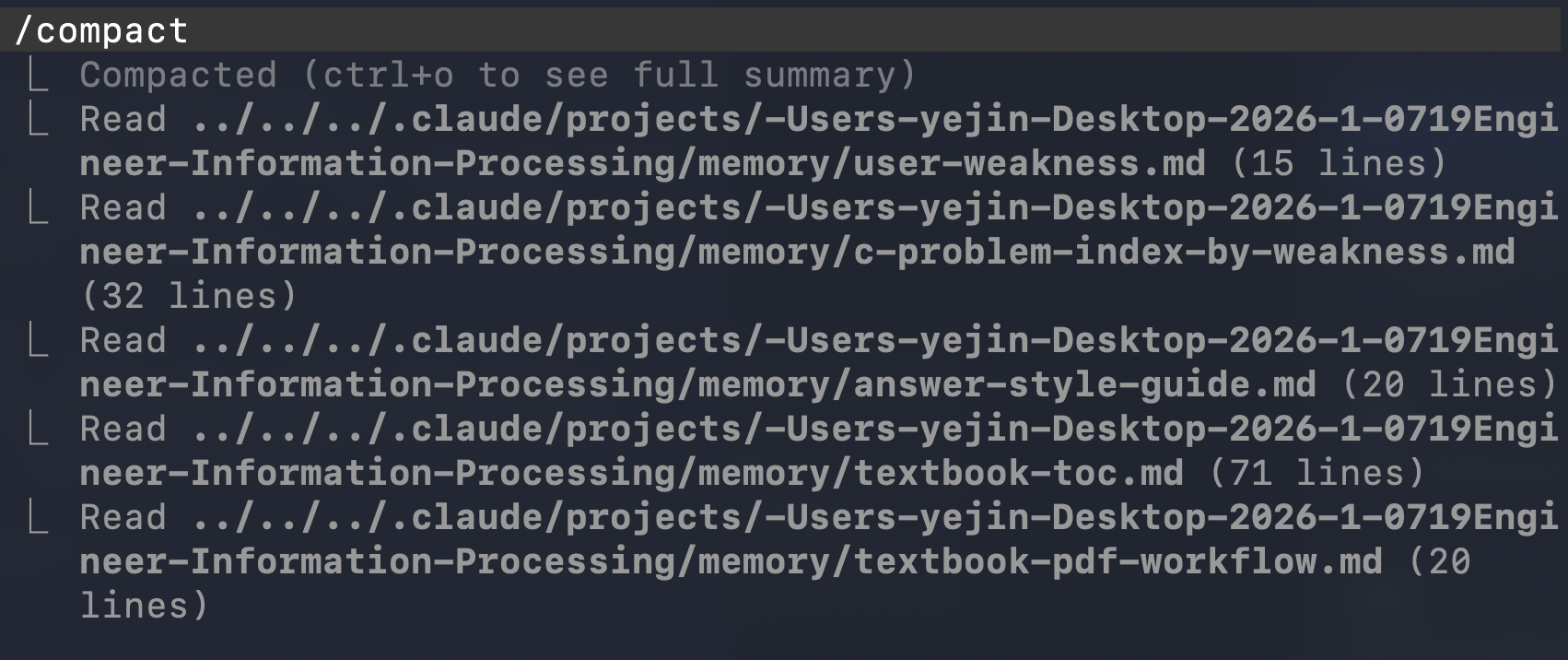Click the tree marker beside the textbook-toc.md entry
The width and height of the screenshot is (1568, 660).
(x=38, y=429)
